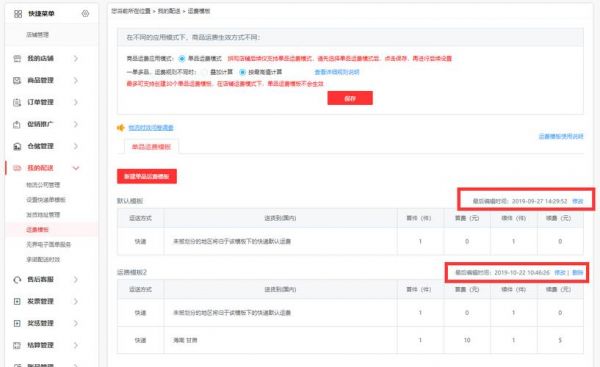600x367 pixels.
Task: Click the 结算管理 sidebar icon
Action: click(17, 345)
